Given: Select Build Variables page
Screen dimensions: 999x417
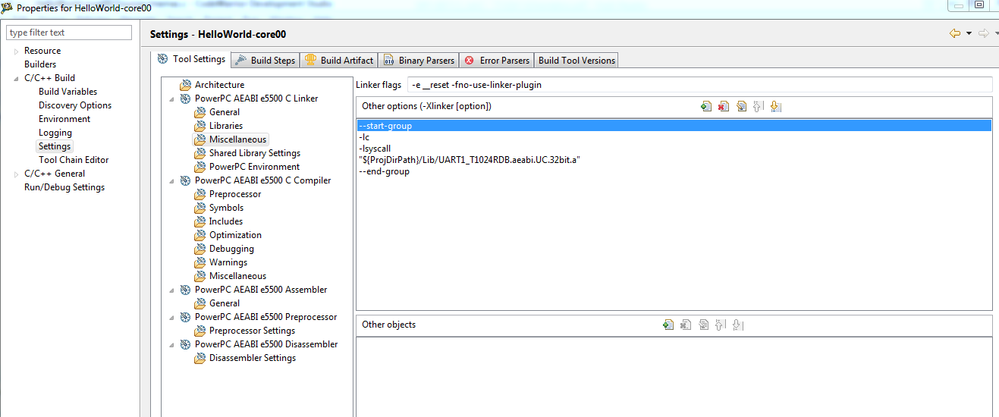Looking at the screenshot, I should pos(68,92).
